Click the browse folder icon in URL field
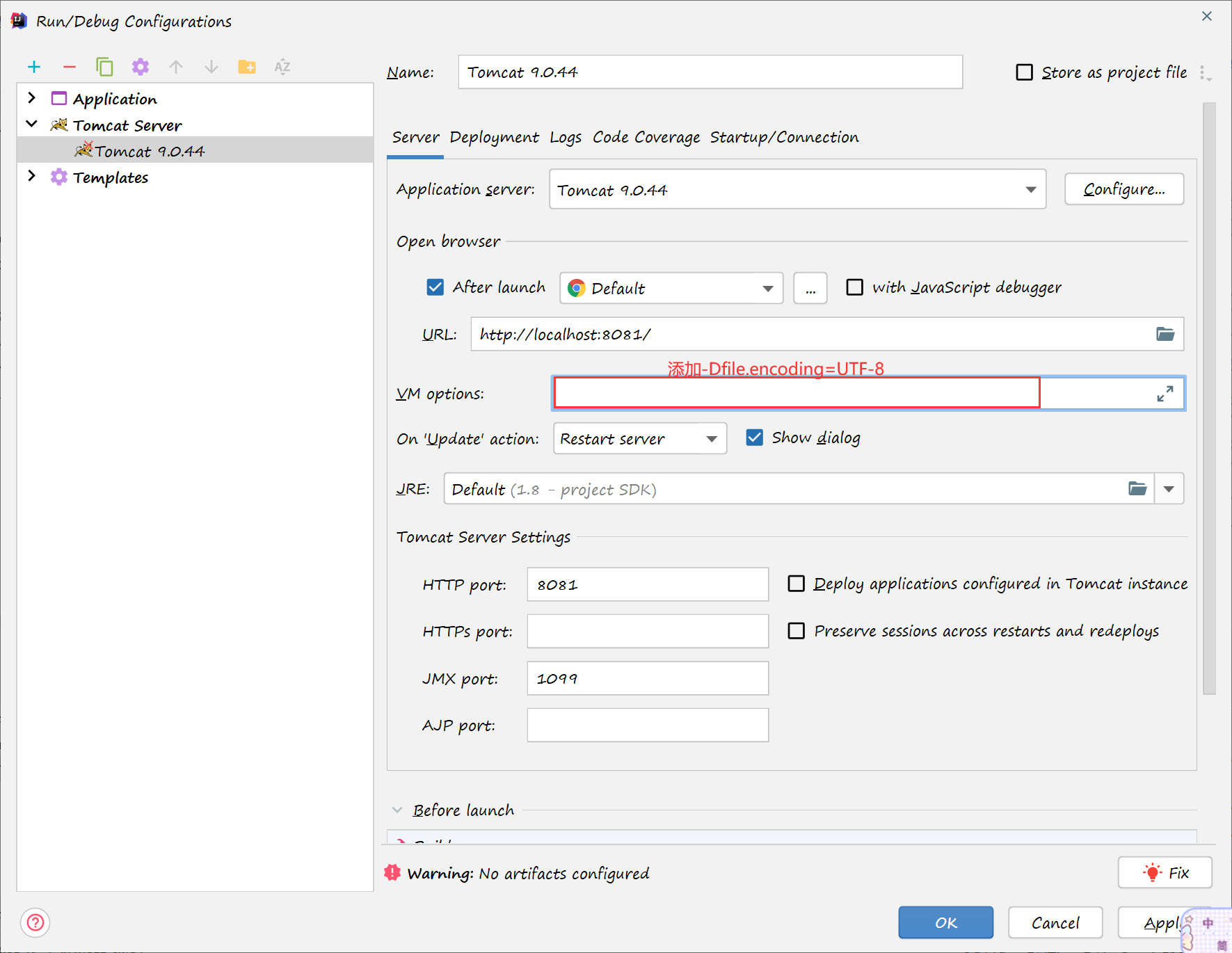 pos(1165,334)
